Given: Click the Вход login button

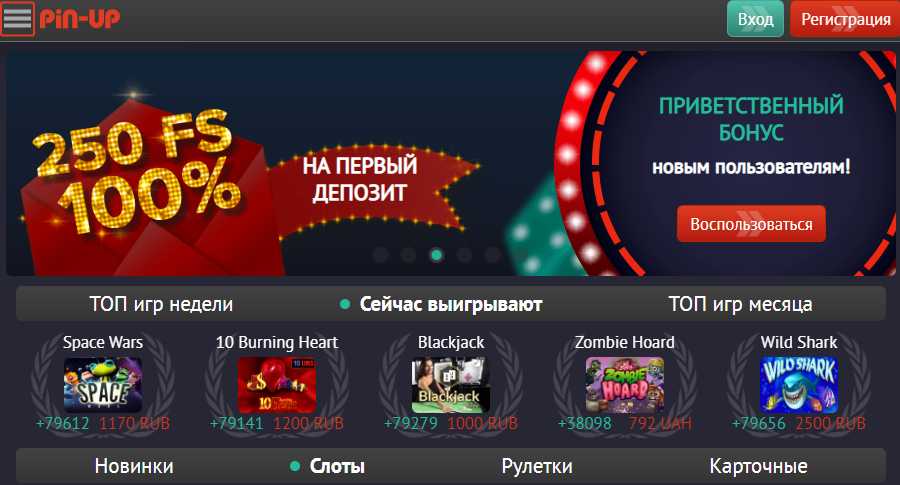Looking at the screenshot, I should [x=755, y=19].
